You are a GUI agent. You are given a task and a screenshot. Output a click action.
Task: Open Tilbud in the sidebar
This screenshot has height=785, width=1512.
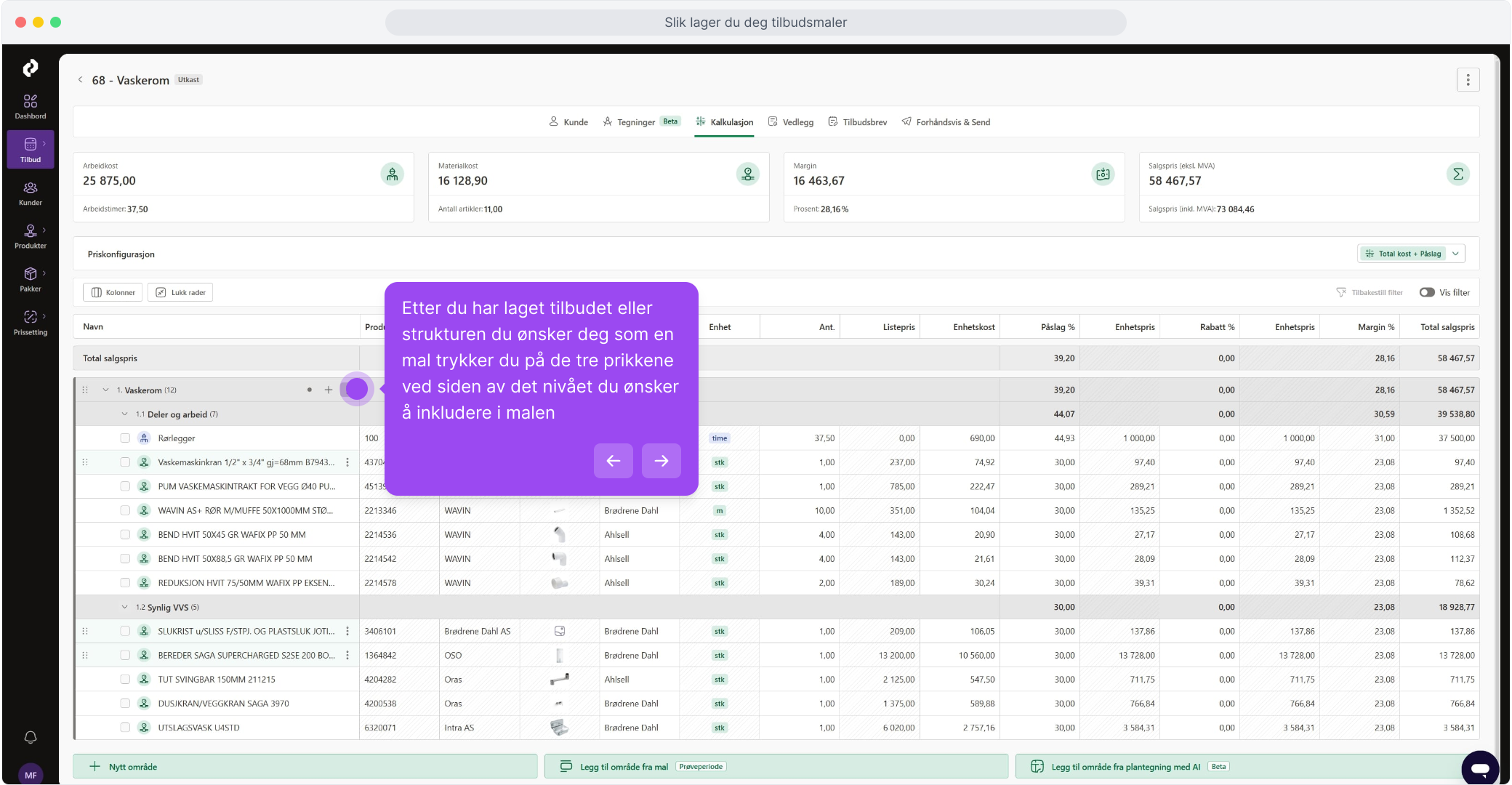click(31, 150)
